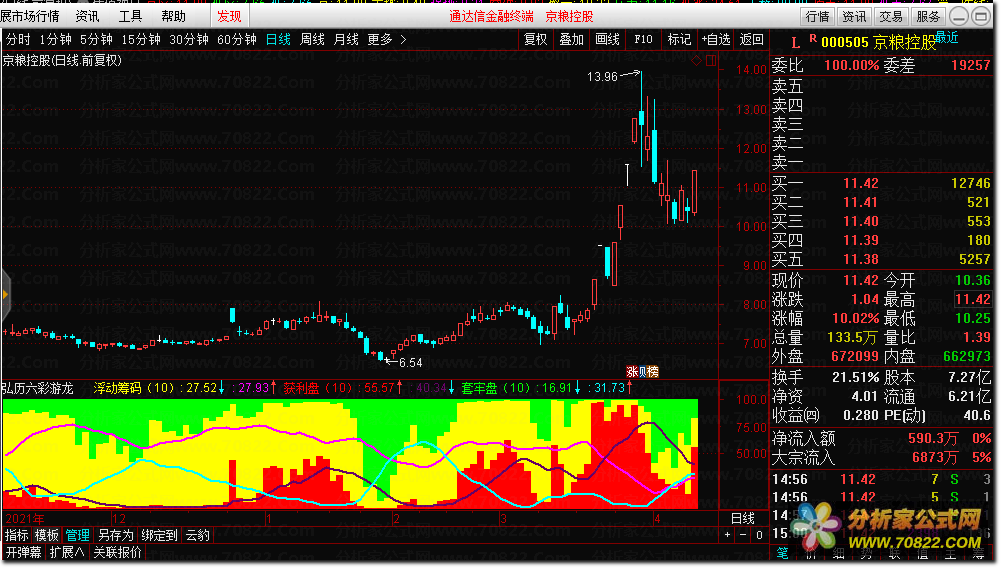Select the 买一 bid row at 11.42
Image resolution: width=1002 pixels, height=568 pixels.
(881, 183)
